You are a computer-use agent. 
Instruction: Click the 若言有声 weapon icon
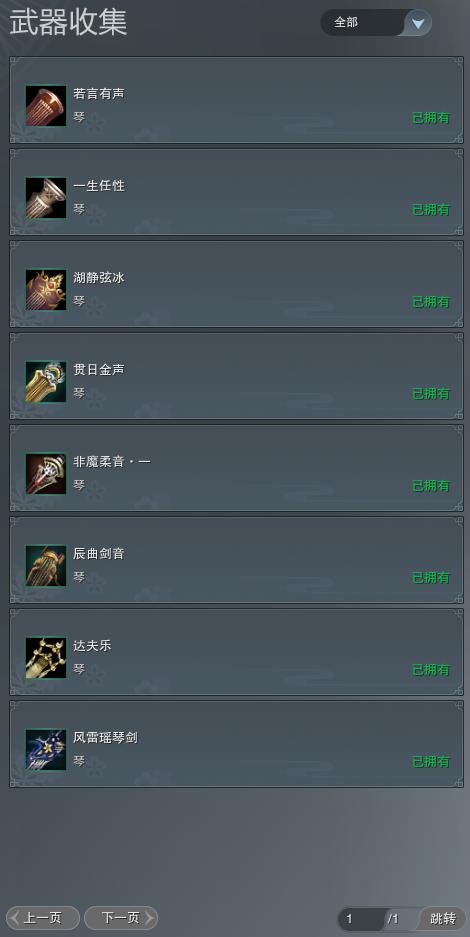click(46, 106)
